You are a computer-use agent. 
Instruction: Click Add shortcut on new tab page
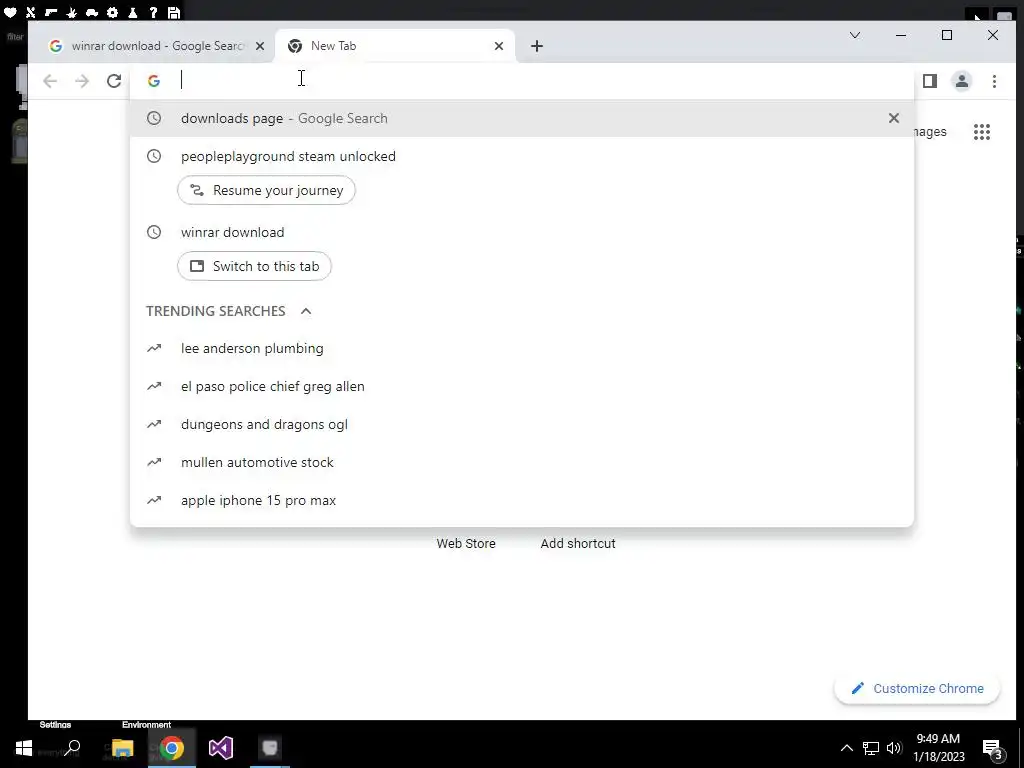click(578, 543)
